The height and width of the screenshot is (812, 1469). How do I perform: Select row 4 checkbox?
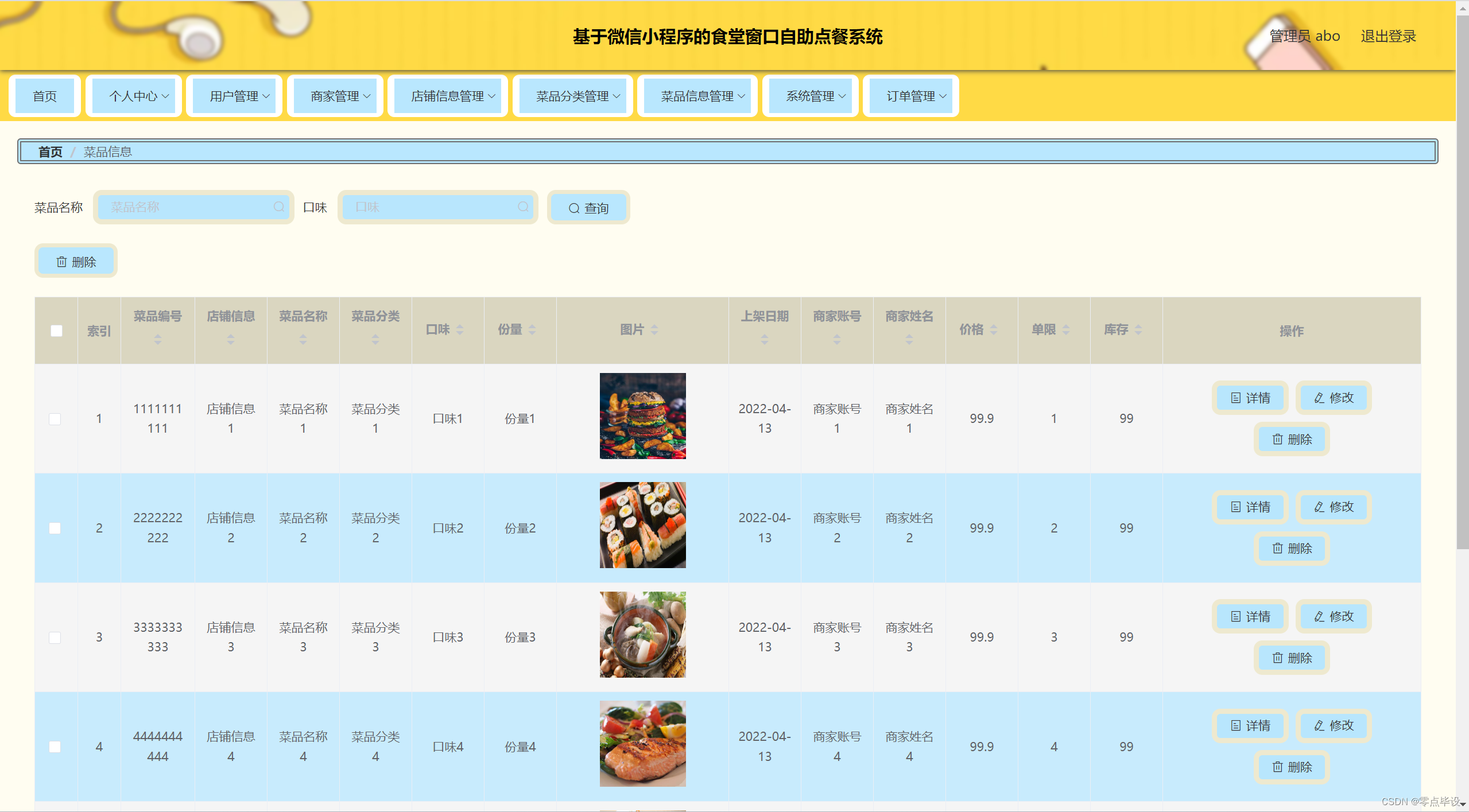55,747
